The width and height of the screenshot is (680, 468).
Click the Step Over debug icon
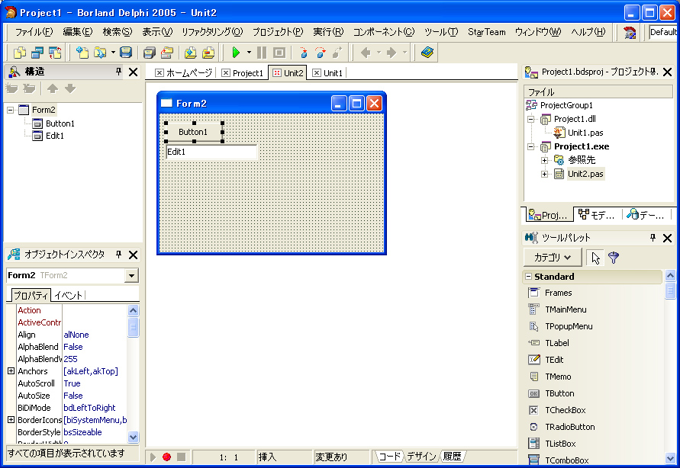320,53
